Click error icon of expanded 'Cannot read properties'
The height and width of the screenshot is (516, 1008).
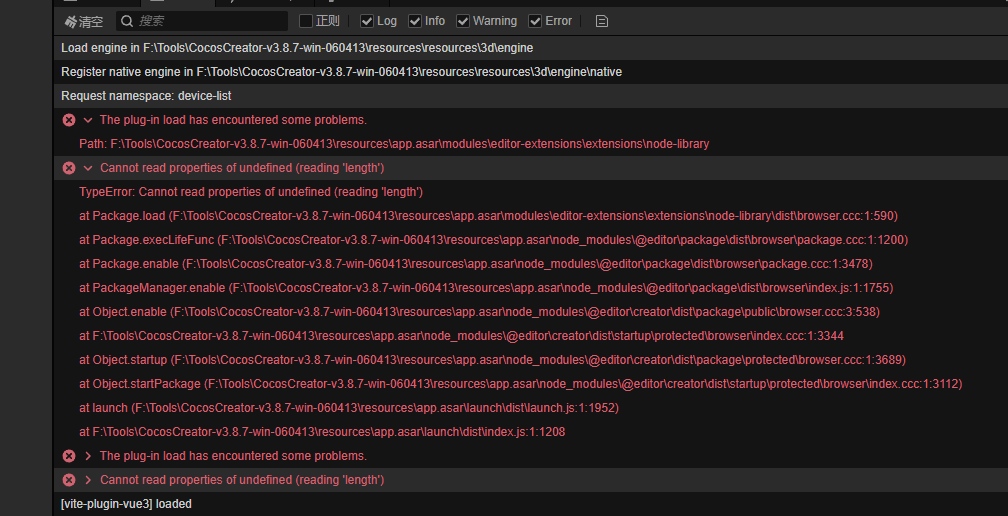[69, 168]
